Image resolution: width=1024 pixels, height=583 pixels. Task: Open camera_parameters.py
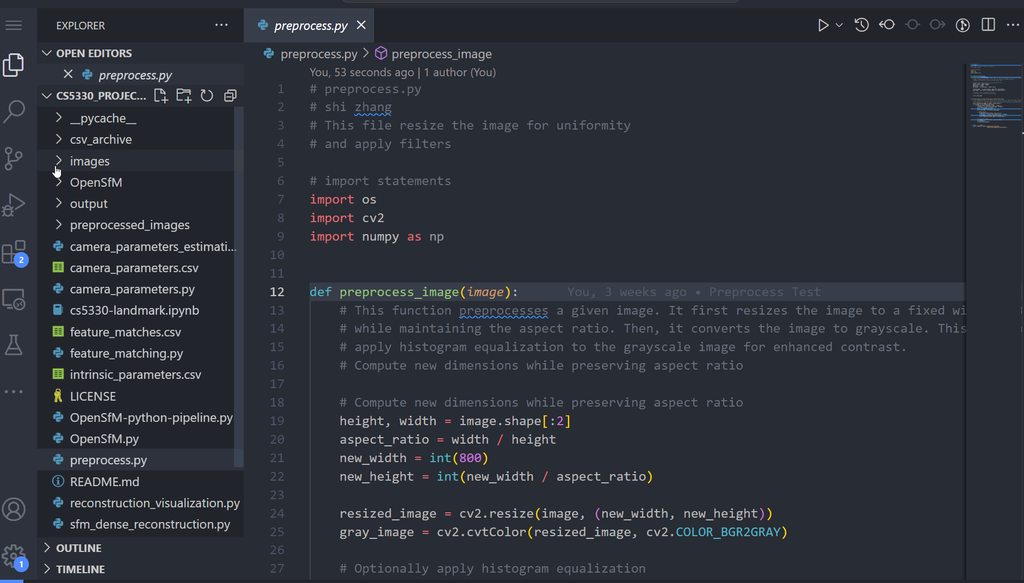(132, 289)
